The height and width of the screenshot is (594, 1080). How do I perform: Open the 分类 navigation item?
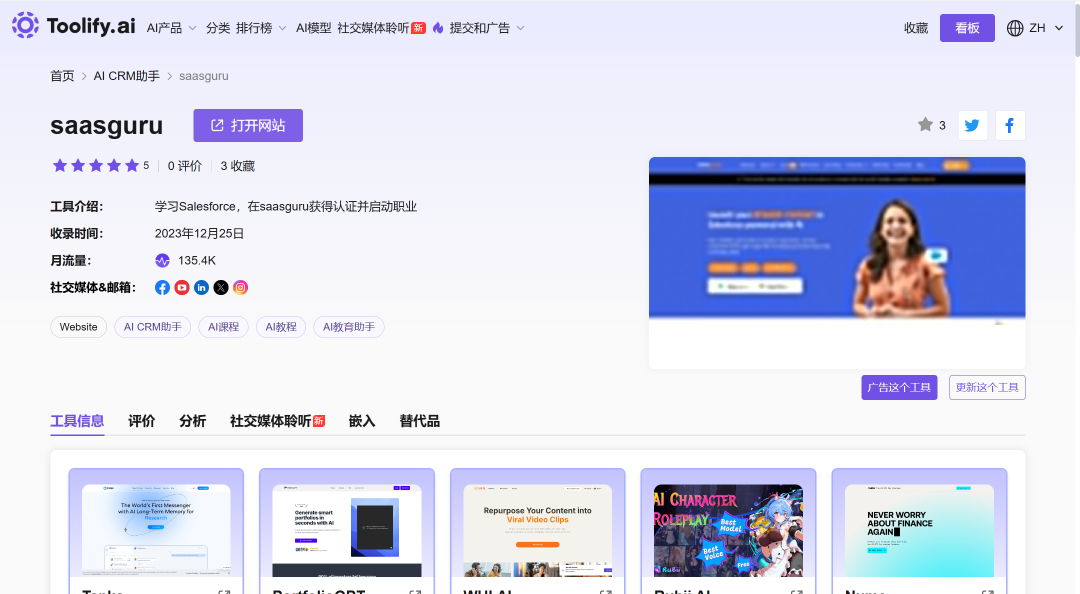(218, 28)
